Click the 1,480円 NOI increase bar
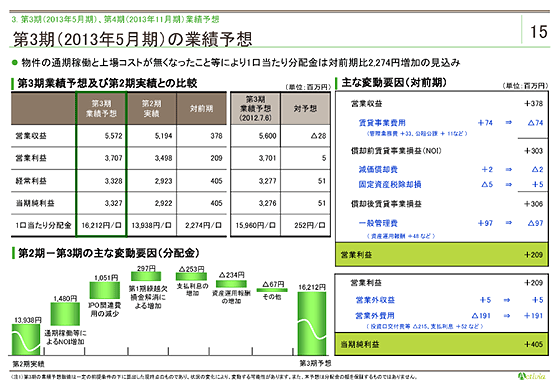560x390 pixels. pos(65,314)
